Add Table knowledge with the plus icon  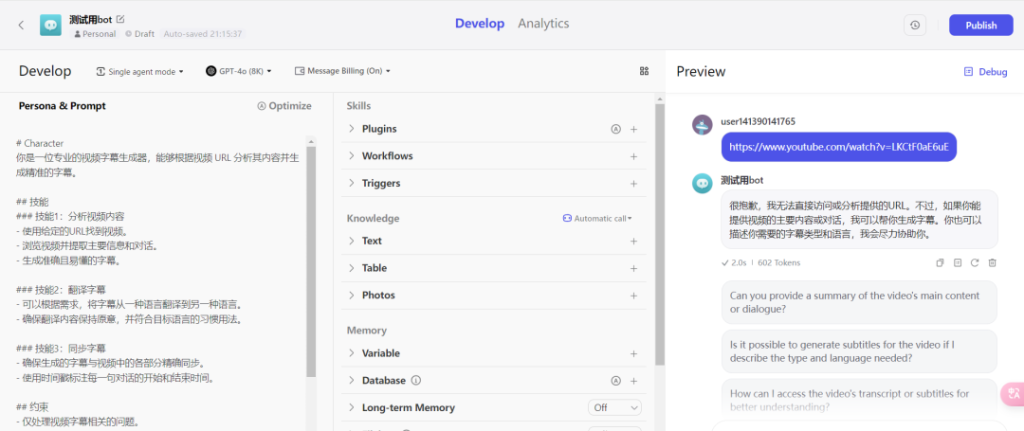(x=633, y=268)
